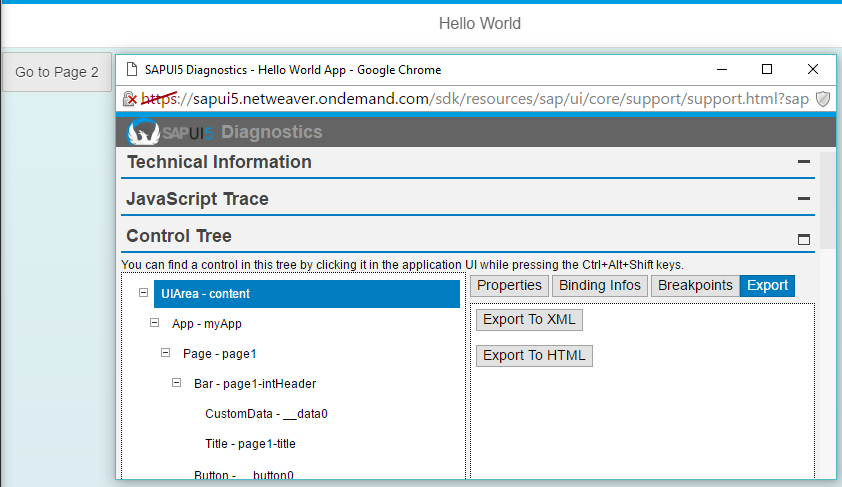The height and width of the screenshot is (487, 842).
Task: Click the URL address bar text
Action: pyautogui.click(x=475, y=99)
